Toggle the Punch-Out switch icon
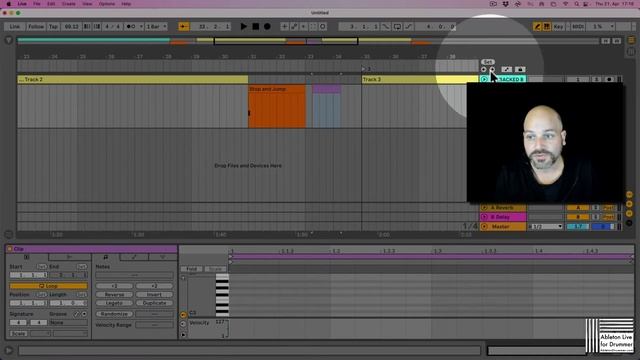The image size is (640, 360). 408,27
